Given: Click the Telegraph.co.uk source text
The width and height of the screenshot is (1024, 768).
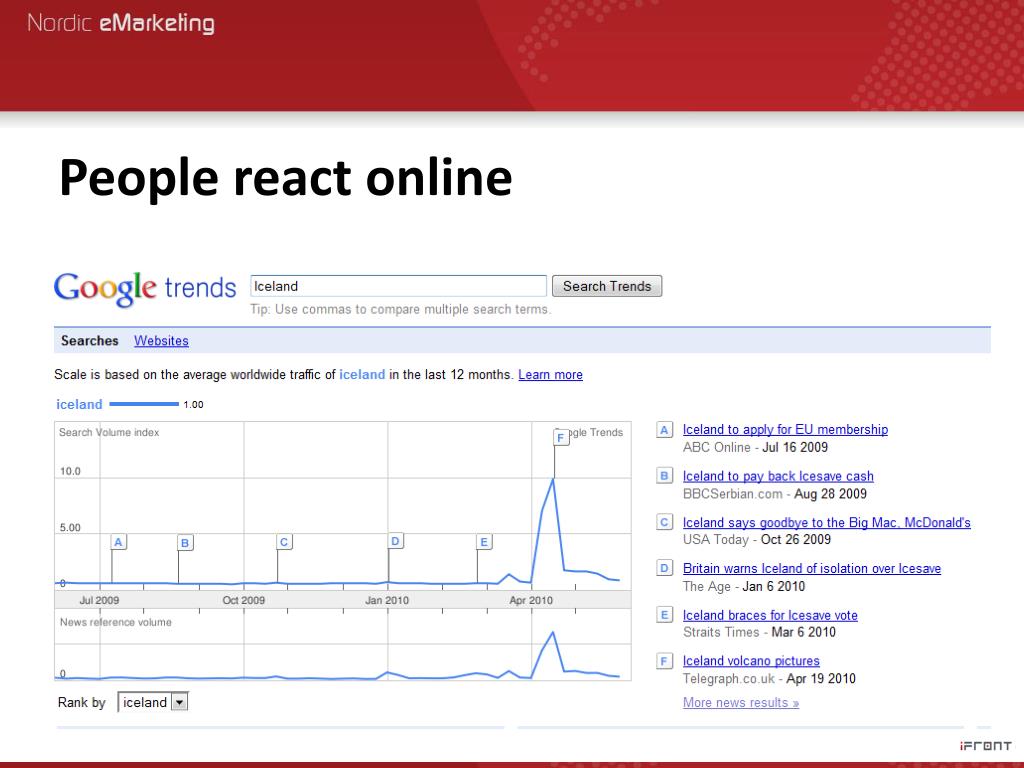Looking at the screenshot, I should coord(729,679).
